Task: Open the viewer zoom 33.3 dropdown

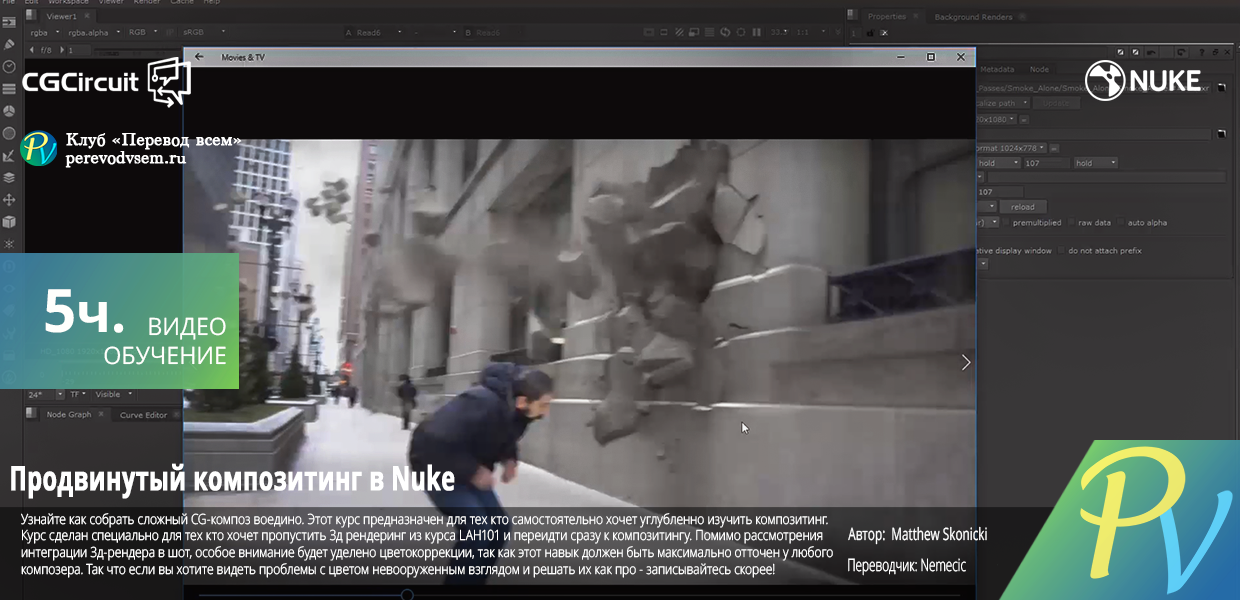Action: tap(779, 32)
